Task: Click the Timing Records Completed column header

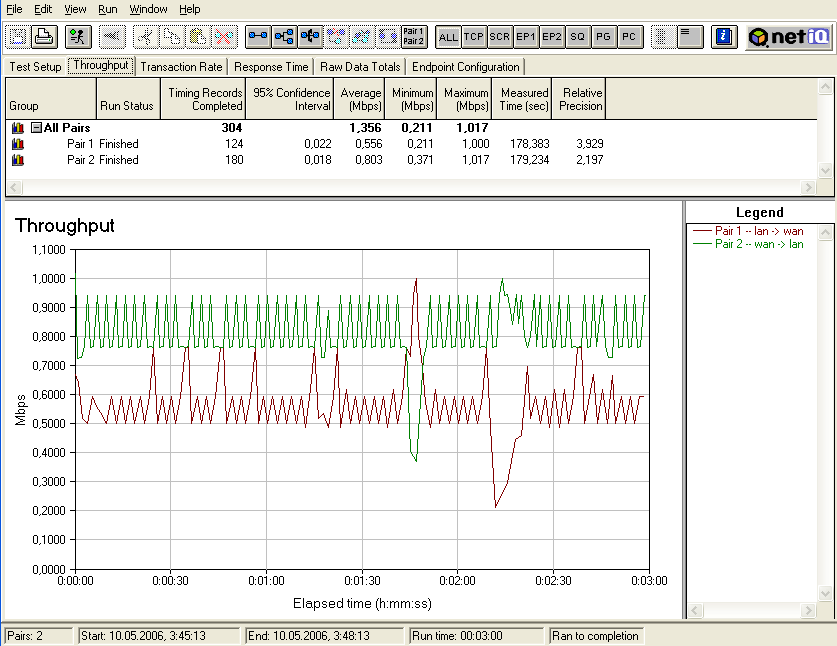Action: click(x=204, y=99)
